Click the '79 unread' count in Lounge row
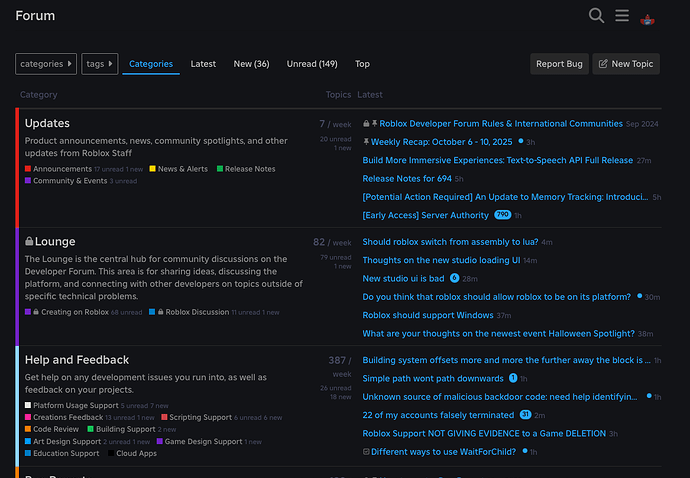Image resolution: width=690 pixels, height=478 pixels. point(335,257)
